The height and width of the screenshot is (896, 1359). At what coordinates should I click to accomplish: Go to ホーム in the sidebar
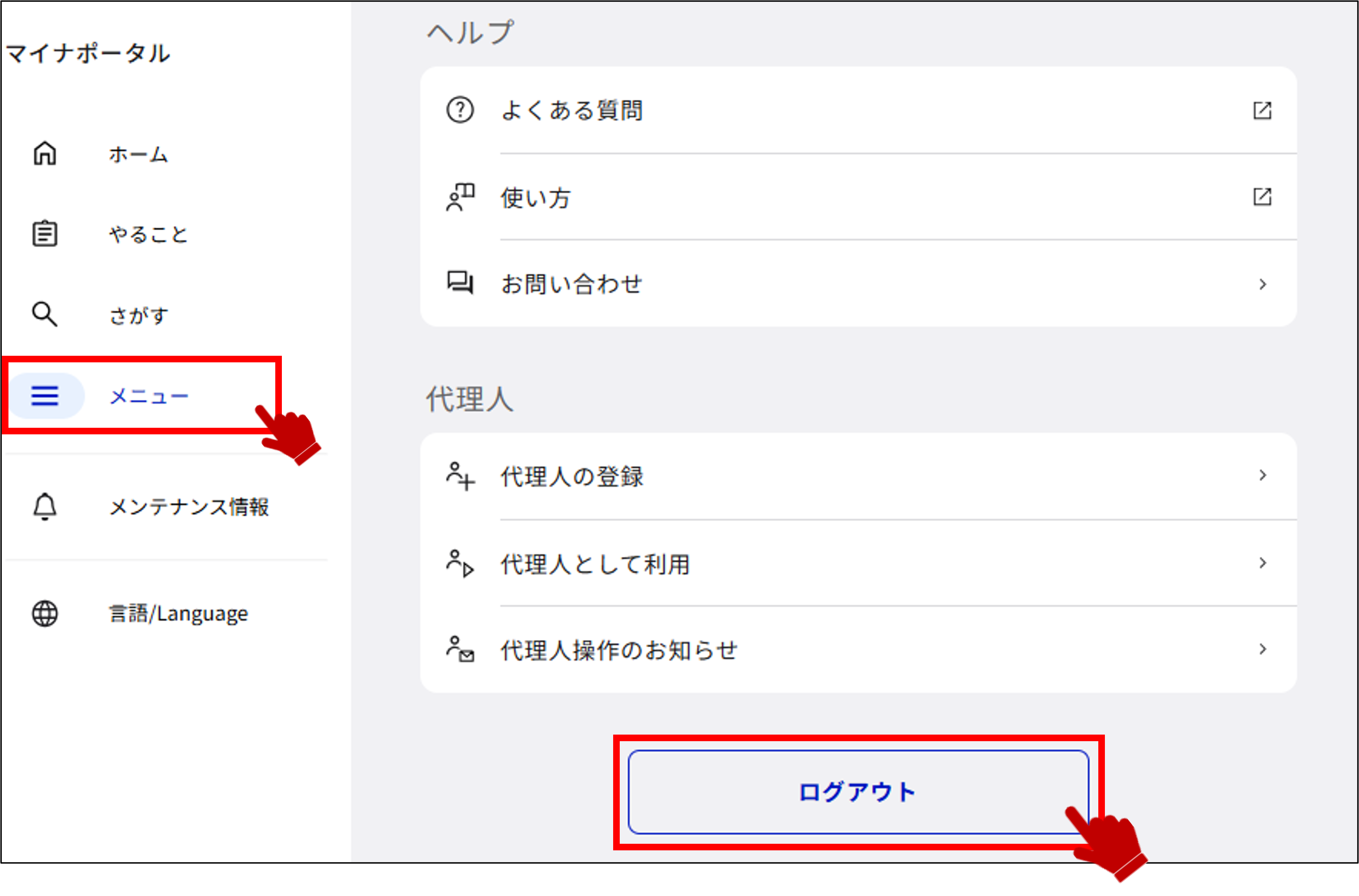click(x=138, y=154)
